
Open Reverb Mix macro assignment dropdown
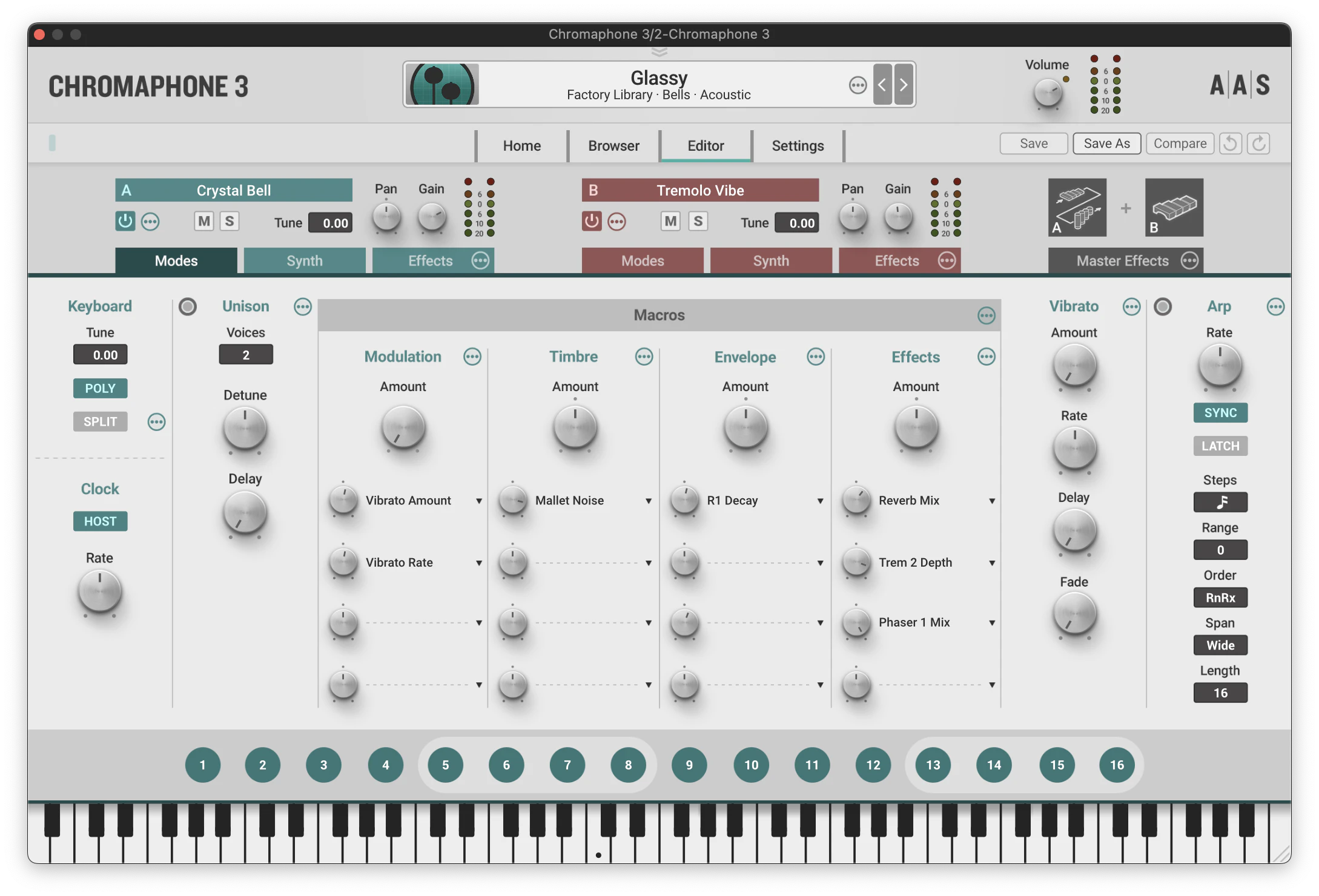coord(992,501)
